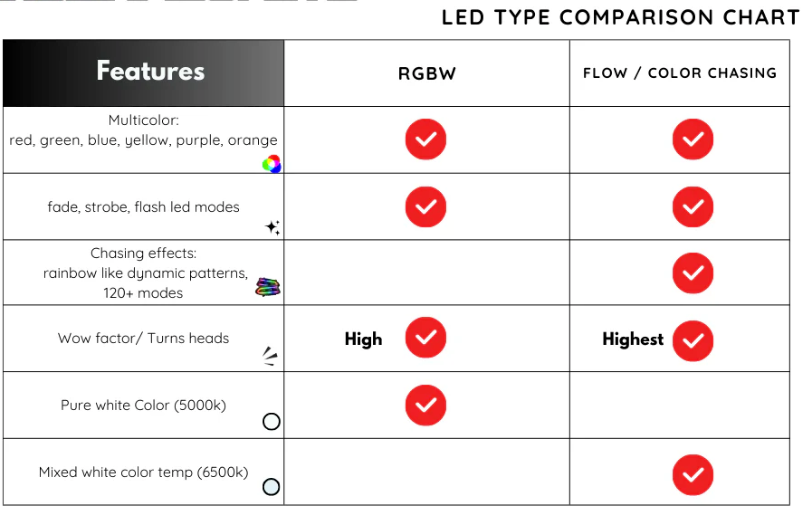This screenshot has width=801, height=506.
Task: Click the burst lines icon next to Wow factor
Action: [x=270, y=356]
